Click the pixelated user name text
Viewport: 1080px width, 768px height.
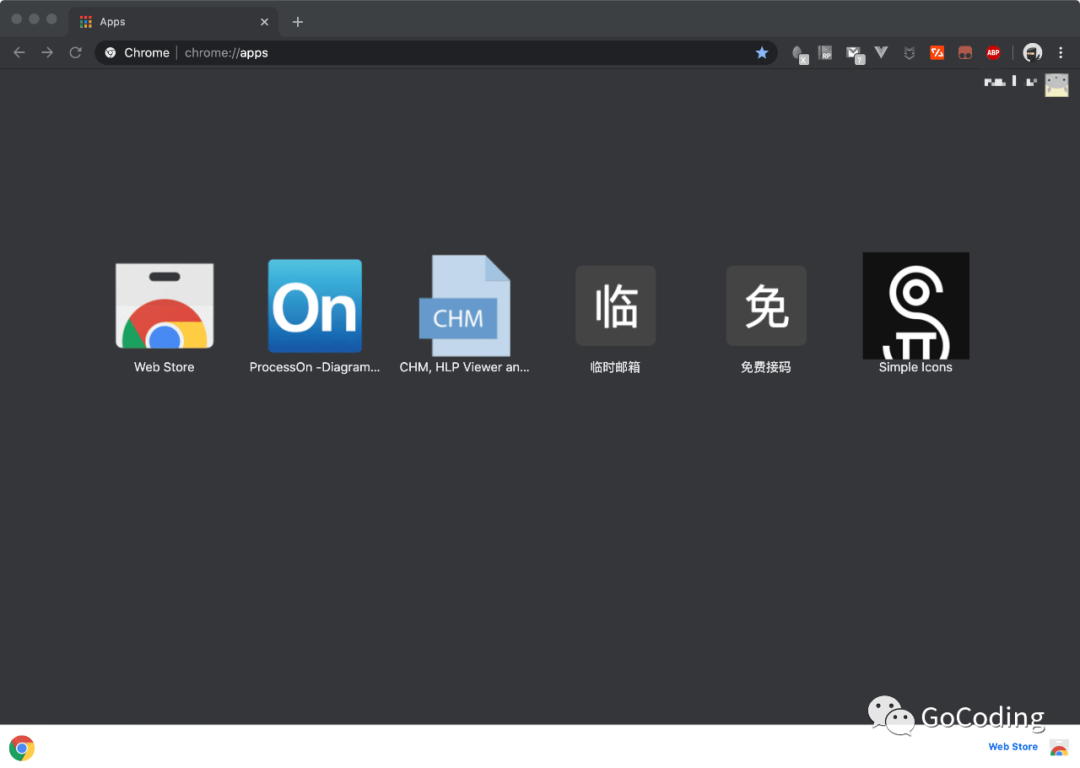pyautogui.click(x=1010, y=82)
